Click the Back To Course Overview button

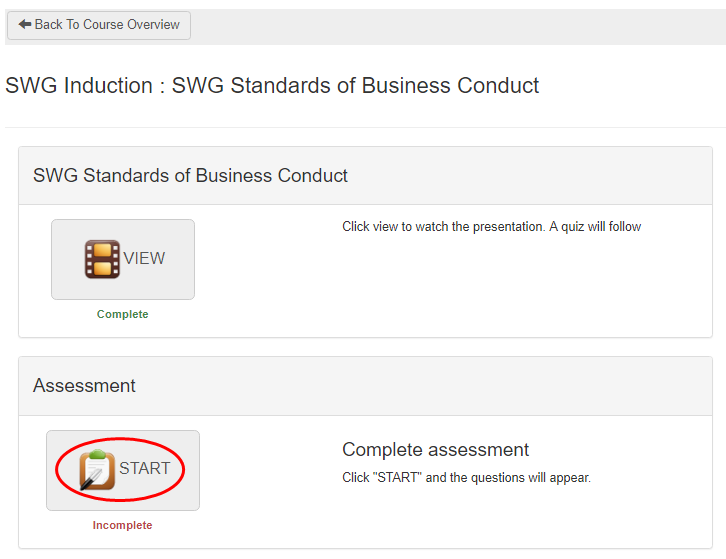[98, 25]
